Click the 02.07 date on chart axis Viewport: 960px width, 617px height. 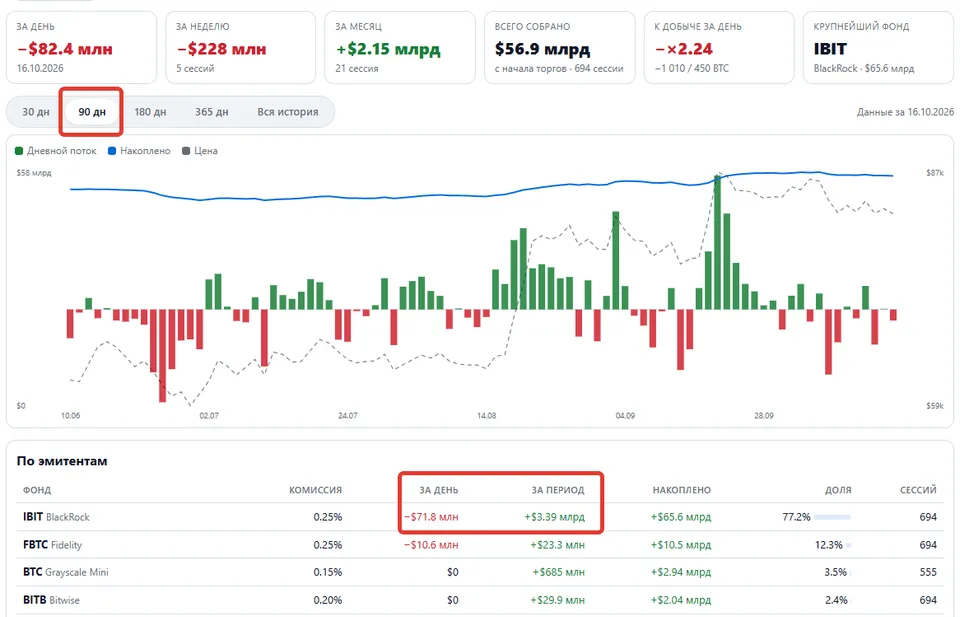click(x=209, y=416)
